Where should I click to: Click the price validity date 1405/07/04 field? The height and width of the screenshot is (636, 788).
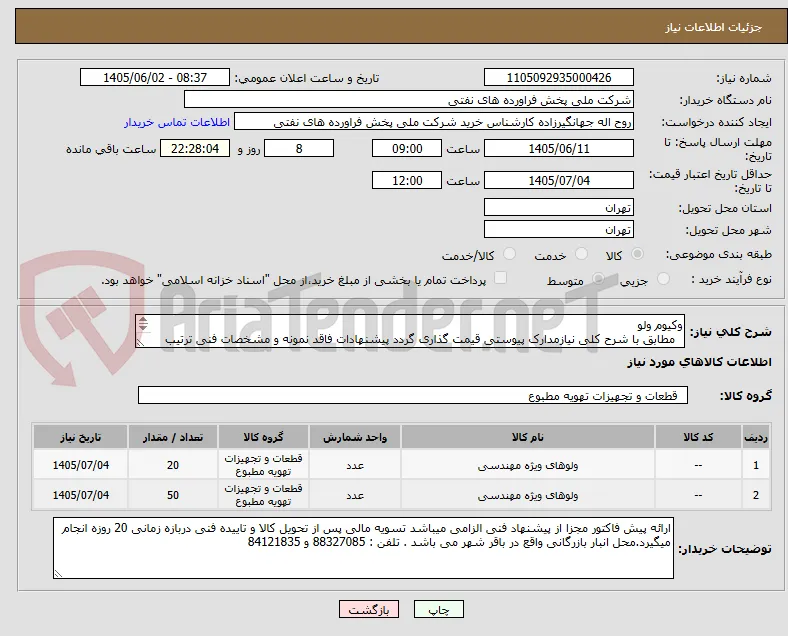[559, 180]
